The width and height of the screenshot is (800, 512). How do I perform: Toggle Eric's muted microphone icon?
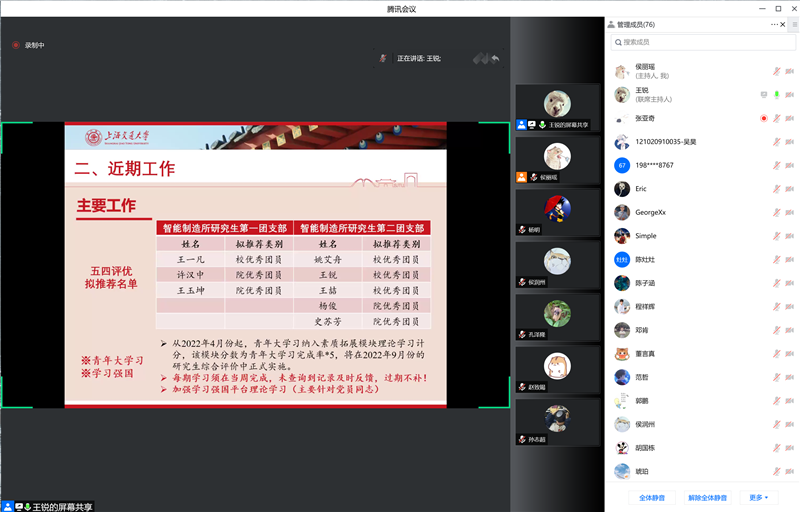click(x=776, y=188)
